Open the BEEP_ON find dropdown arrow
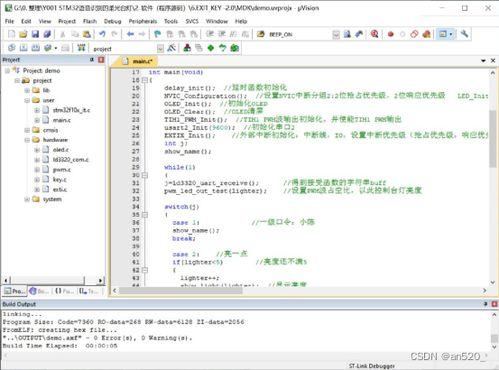This screenshot has width=499, height=370. point(336,34)
